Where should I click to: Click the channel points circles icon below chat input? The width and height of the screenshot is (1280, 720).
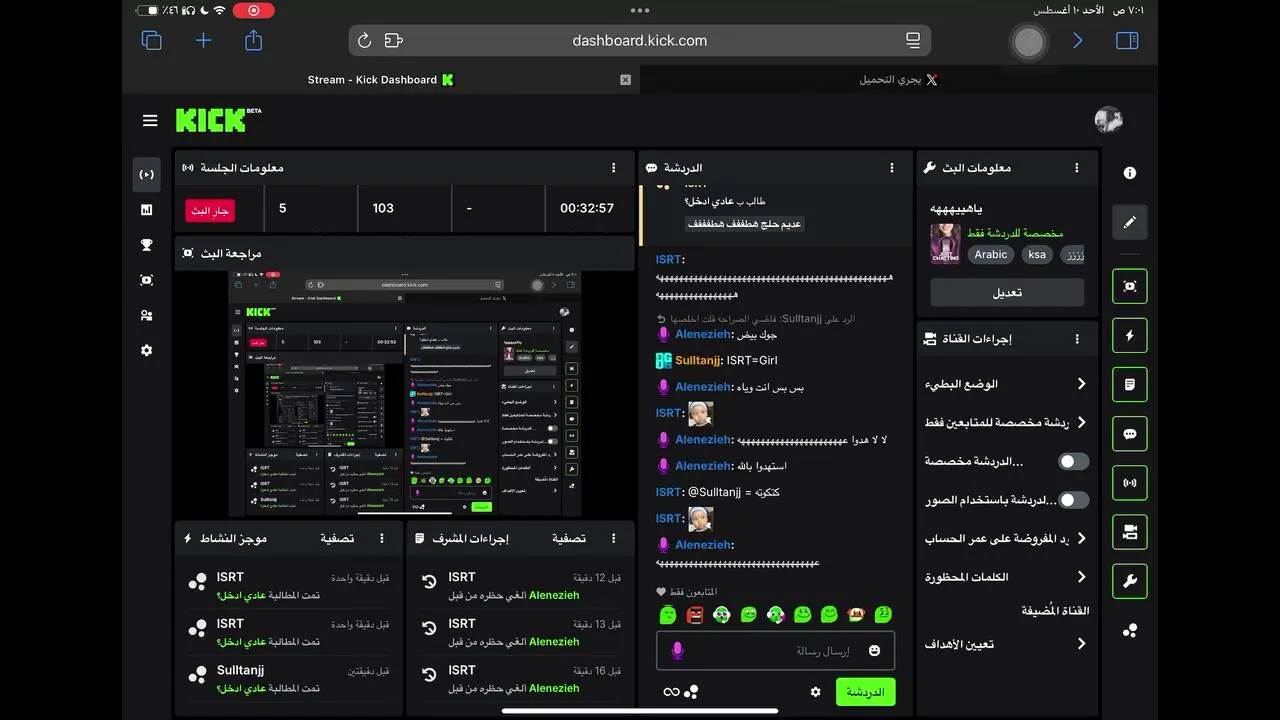(x=691, y=692)
